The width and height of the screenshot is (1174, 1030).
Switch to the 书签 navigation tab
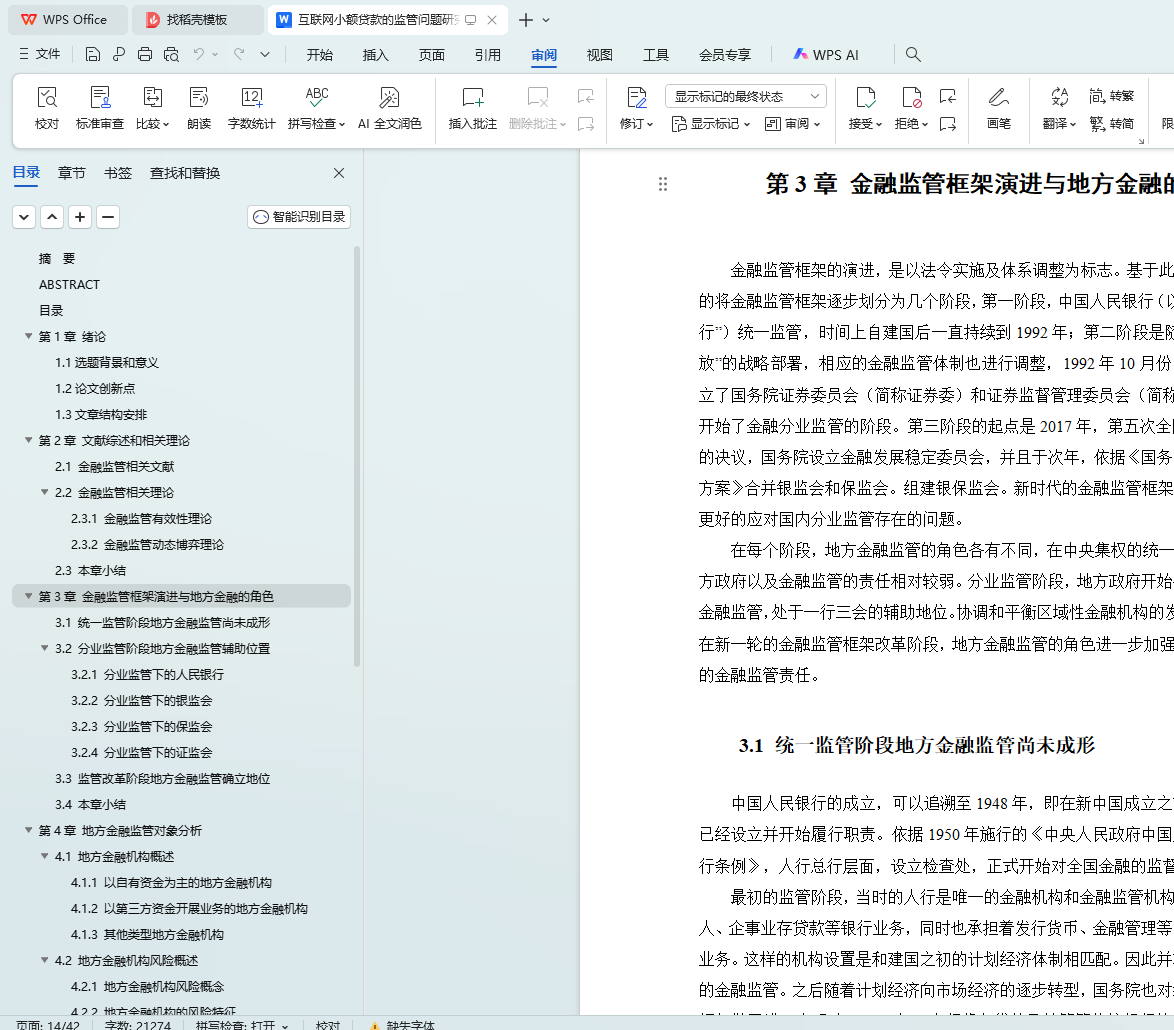[118, 173]
